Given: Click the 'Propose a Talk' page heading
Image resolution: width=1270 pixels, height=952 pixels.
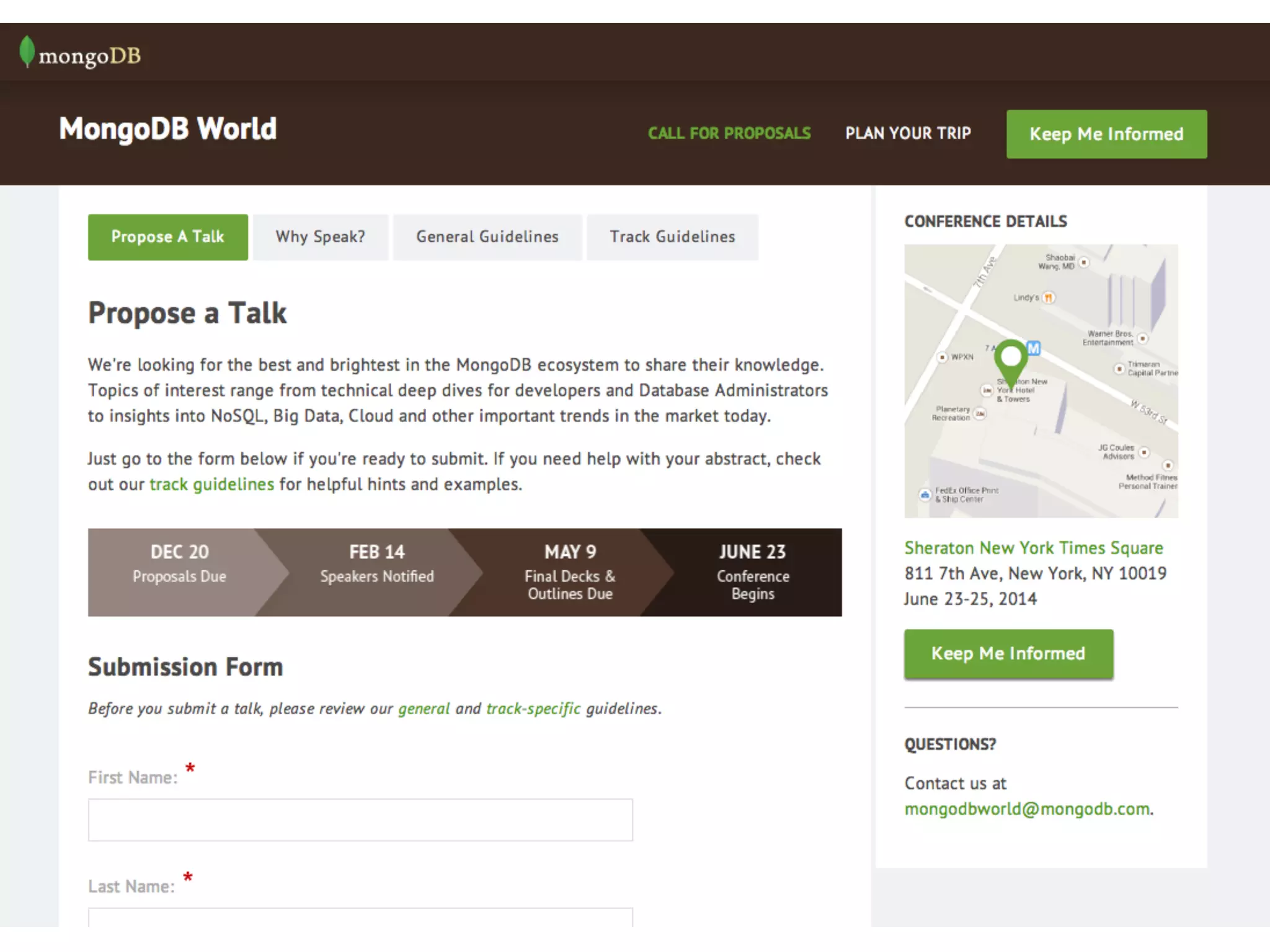Looking at the screenshot, I should click(187, 313).
